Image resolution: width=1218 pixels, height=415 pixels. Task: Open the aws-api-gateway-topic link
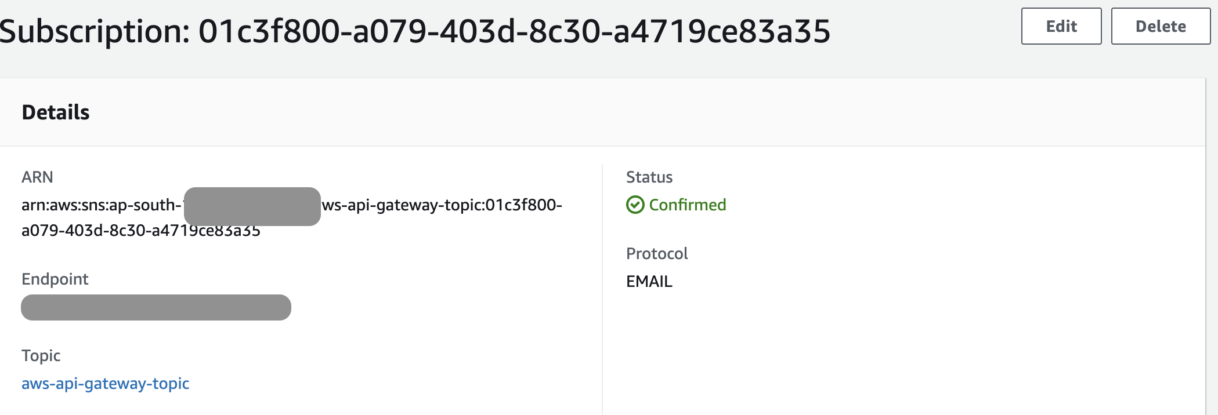[105, 383]
